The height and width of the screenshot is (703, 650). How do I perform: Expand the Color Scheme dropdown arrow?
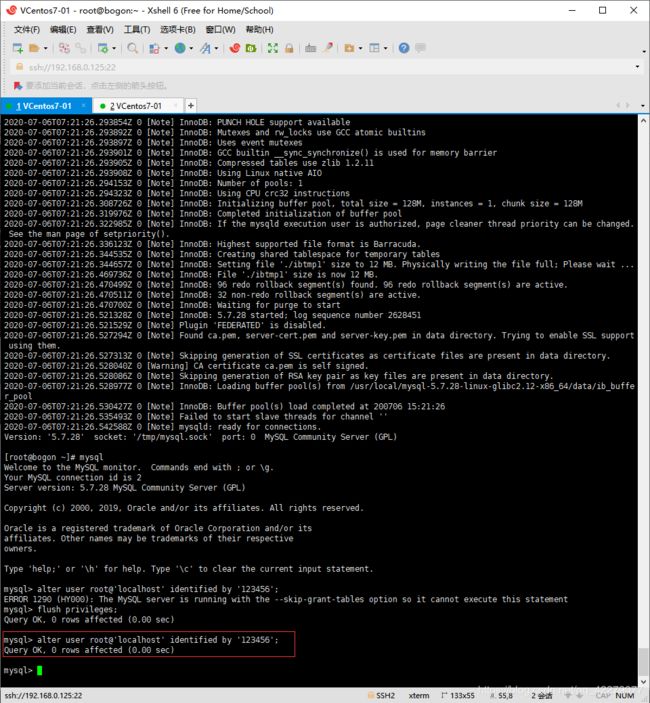pos(166,48)
